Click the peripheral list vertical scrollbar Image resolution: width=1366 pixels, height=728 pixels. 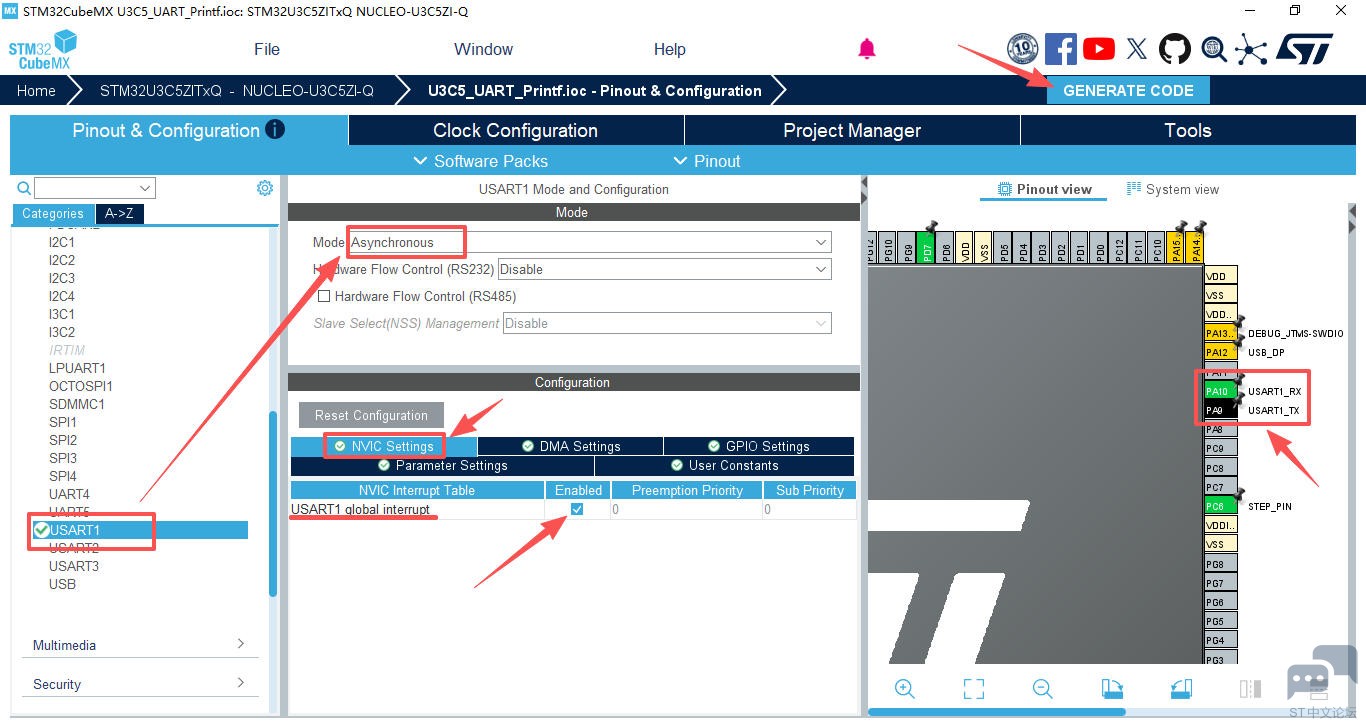coord(273,504)
